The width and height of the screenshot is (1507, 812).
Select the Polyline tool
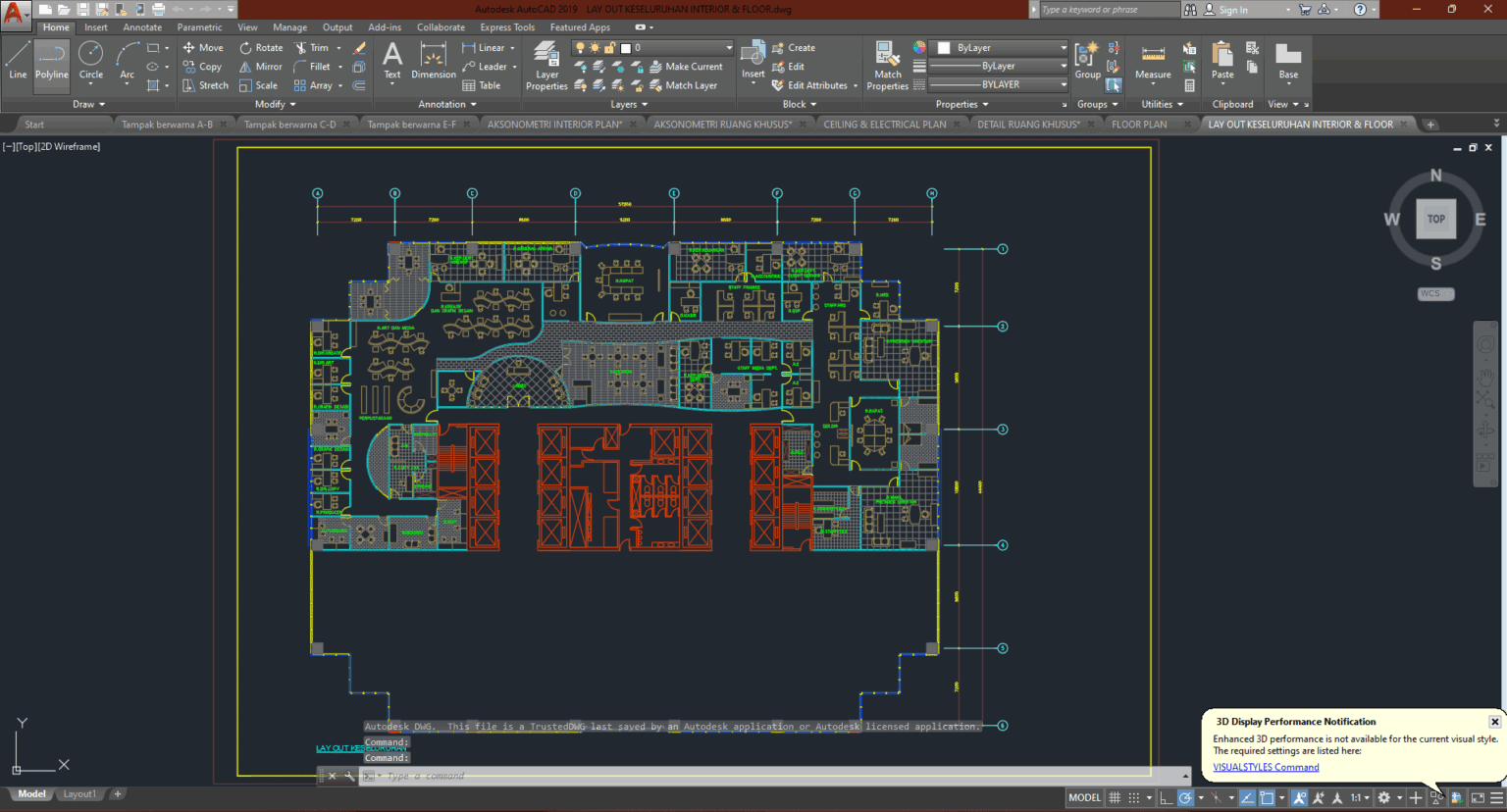[51, 59]
